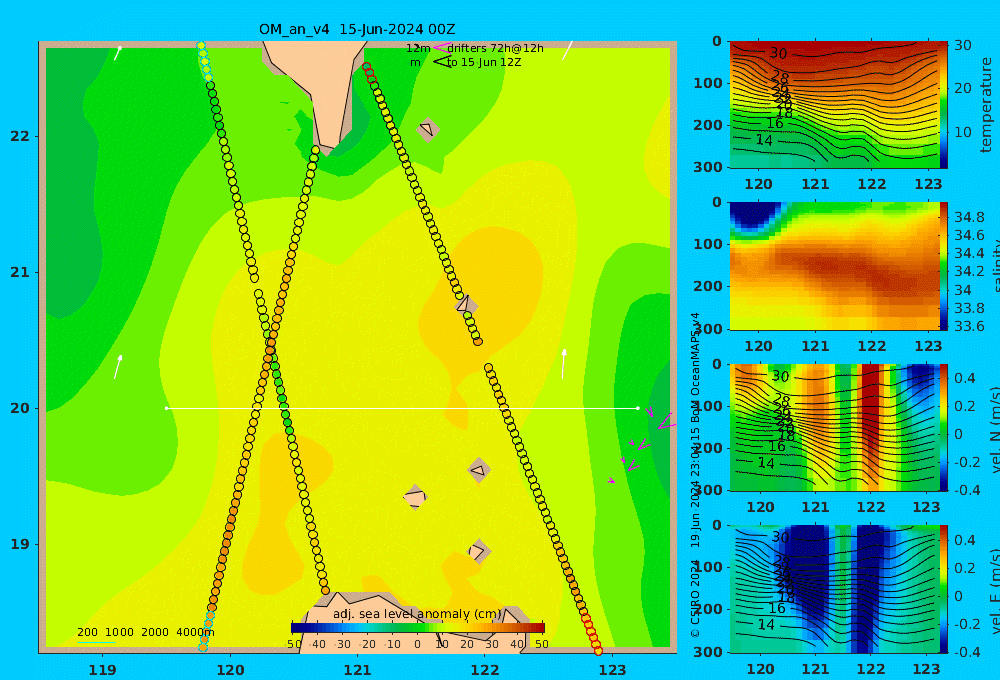1000x680 pixels.
Task: Click the salinity colorbar
Action: pos(943,266)
